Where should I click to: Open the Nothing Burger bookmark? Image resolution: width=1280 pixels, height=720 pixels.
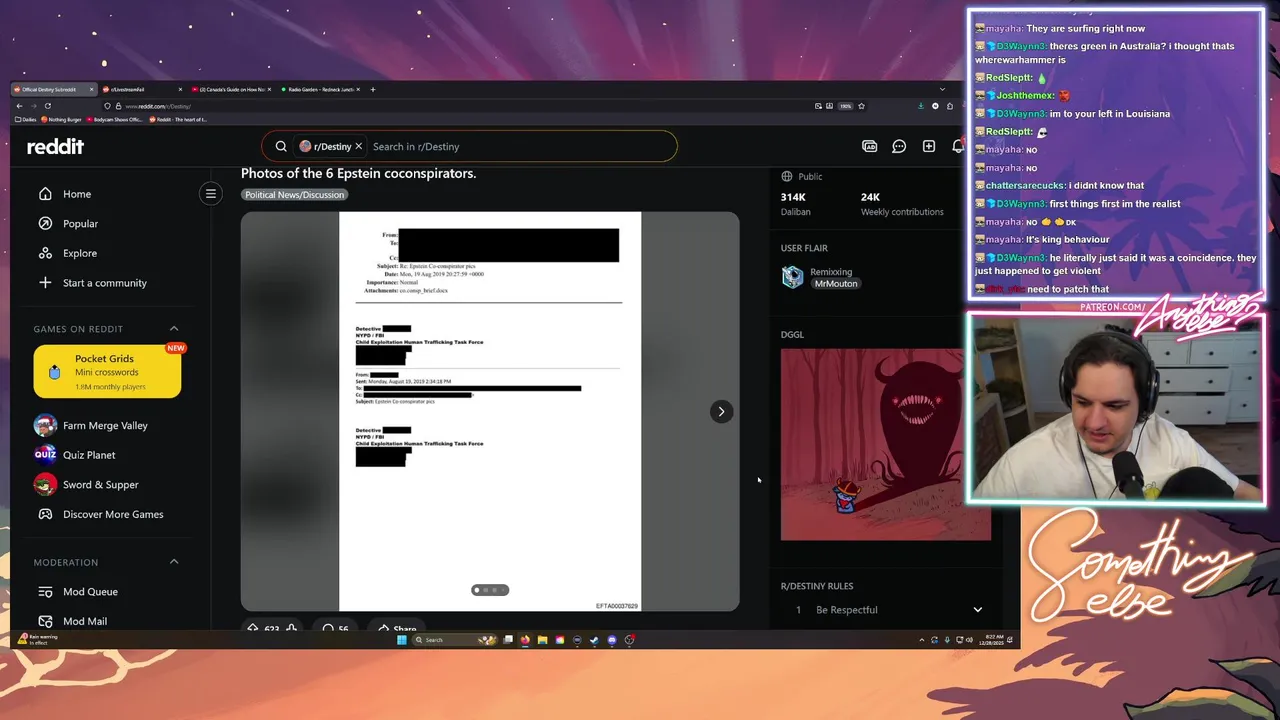(x=61, y=119)
